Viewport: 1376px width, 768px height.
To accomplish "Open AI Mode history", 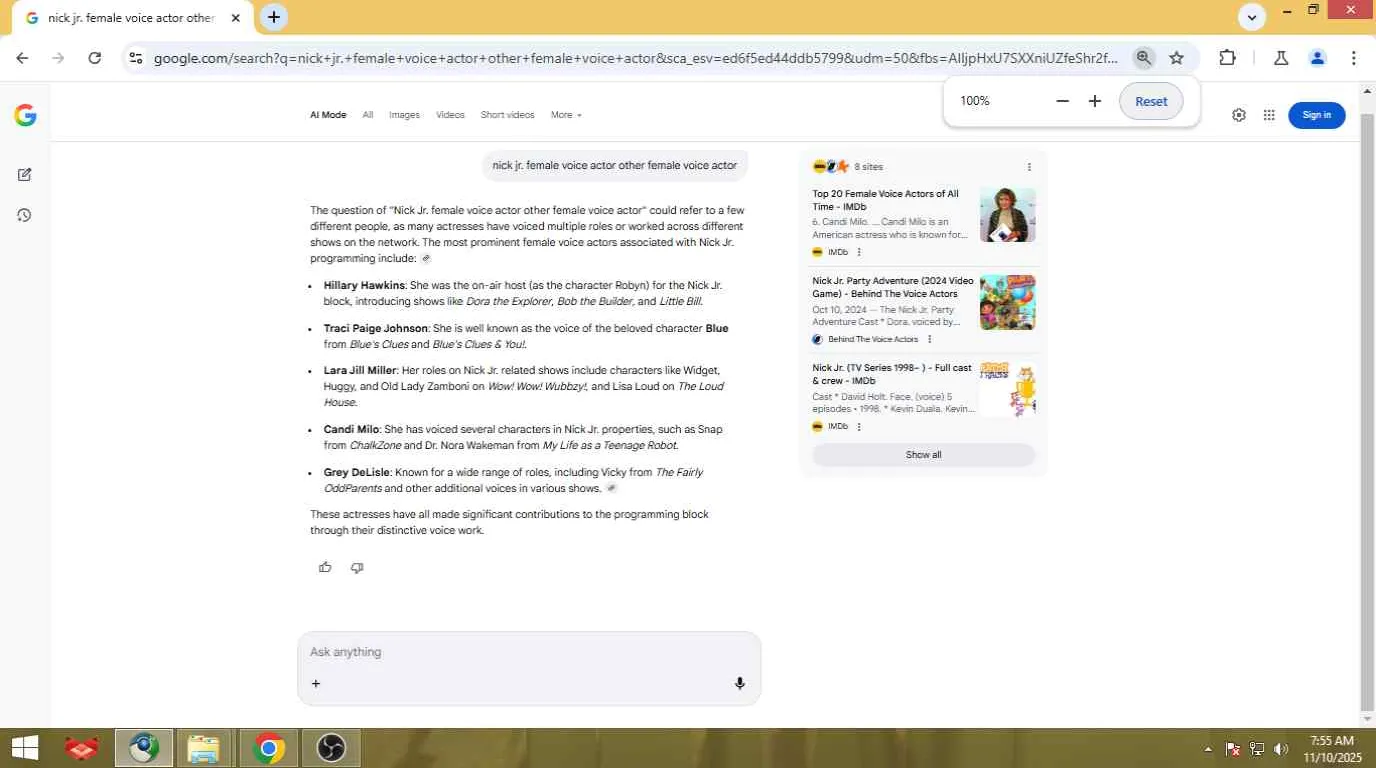I will pos(25,215).
